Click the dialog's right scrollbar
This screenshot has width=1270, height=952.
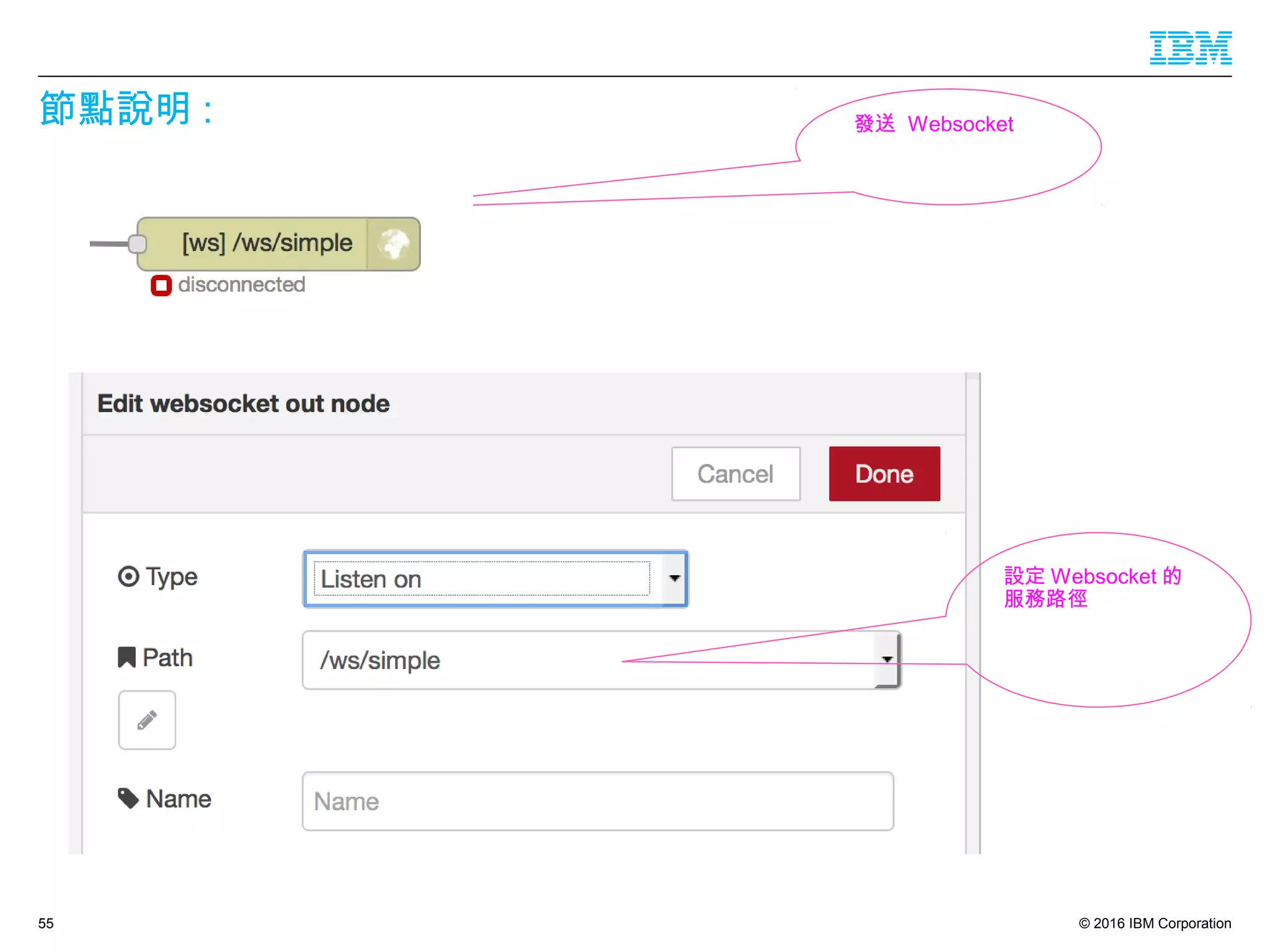(972, 612)
